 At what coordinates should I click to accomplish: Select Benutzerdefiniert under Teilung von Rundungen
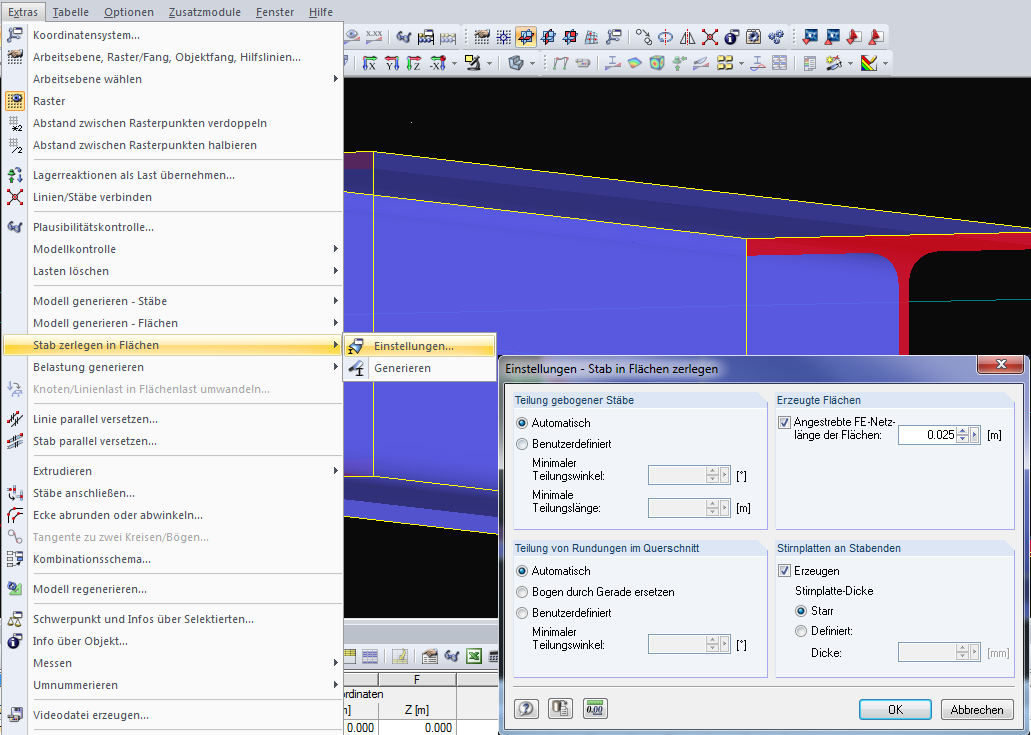point(522,613)
